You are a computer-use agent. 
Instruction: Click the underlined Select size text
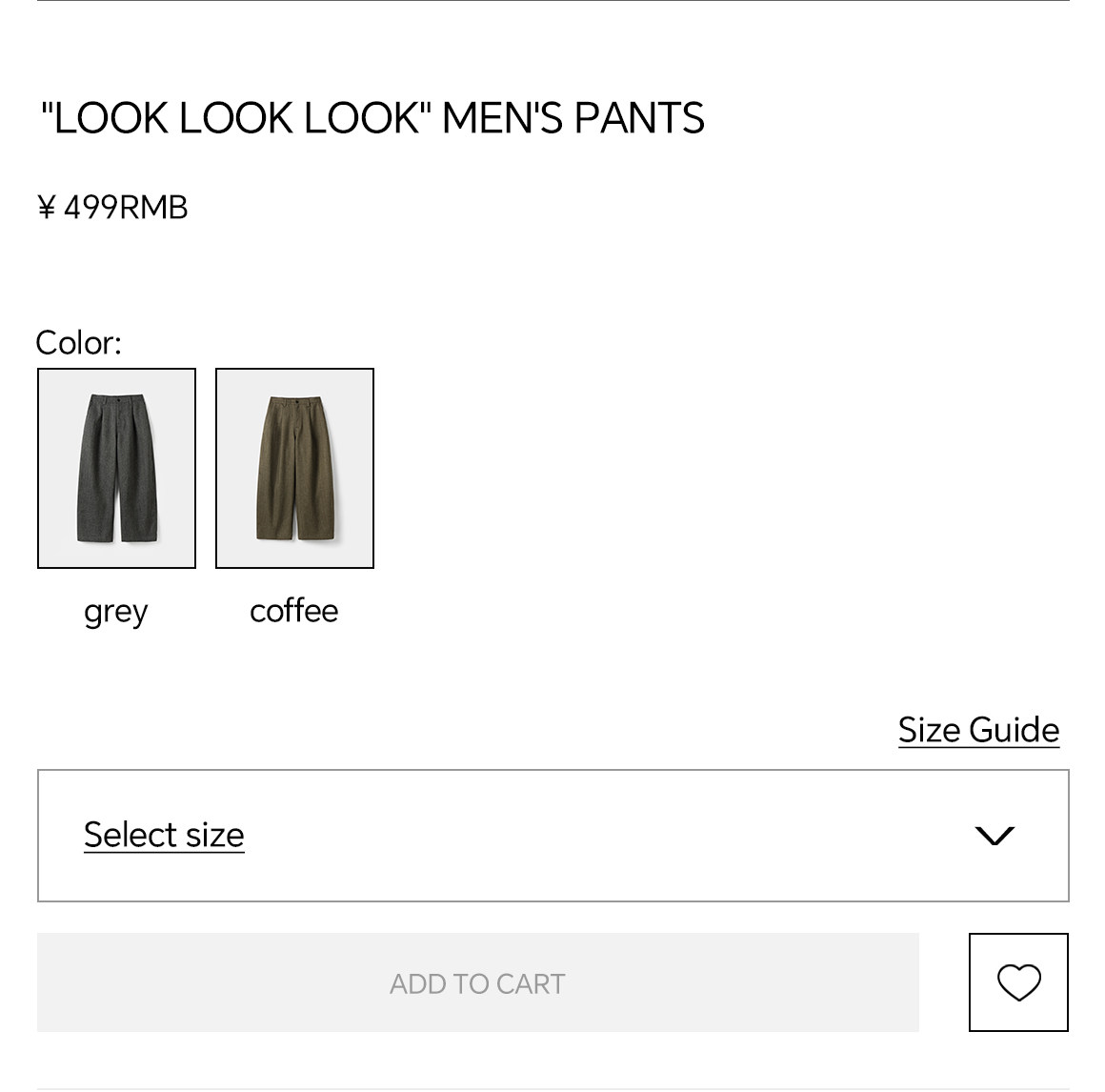click(x=164, y=835)
